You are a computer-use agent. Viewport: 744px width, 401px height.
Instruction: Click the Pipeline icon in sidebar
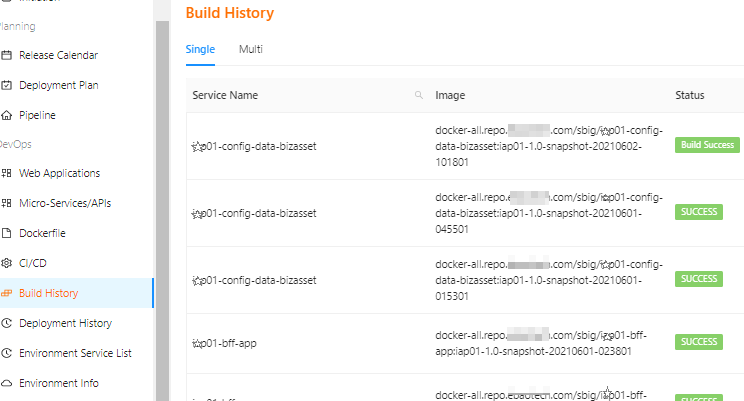(7, 115)
